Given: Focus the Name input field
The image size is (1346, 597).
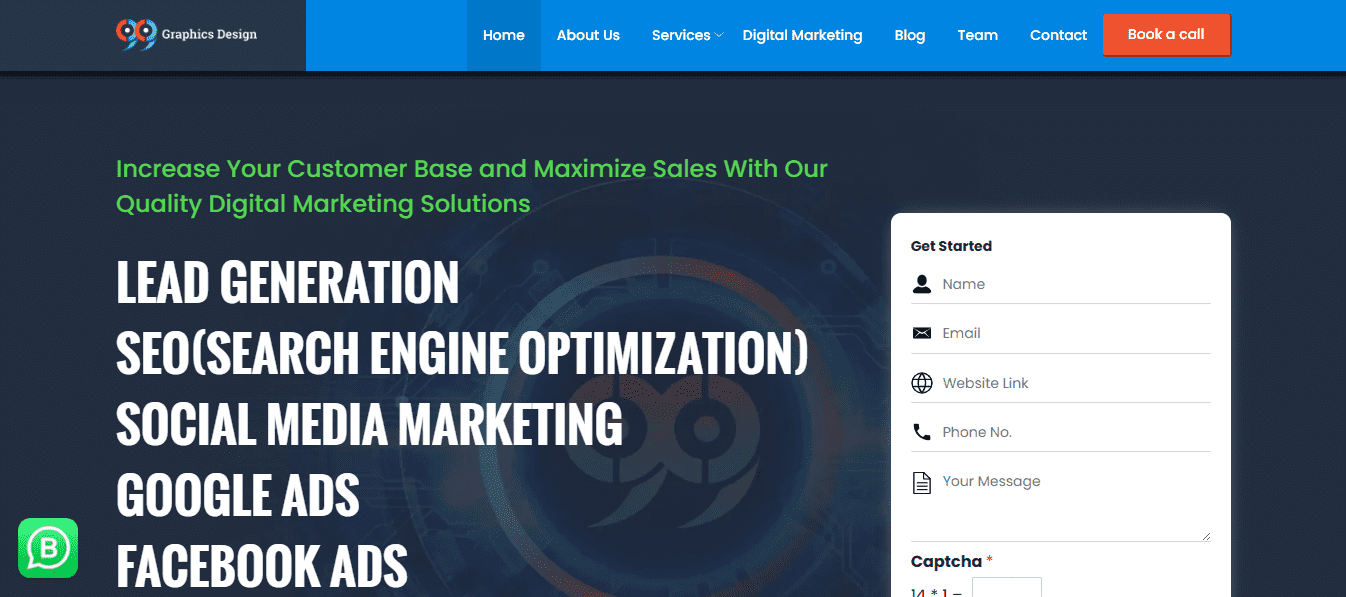Looking at the screenshot, I should point(1074,284).
